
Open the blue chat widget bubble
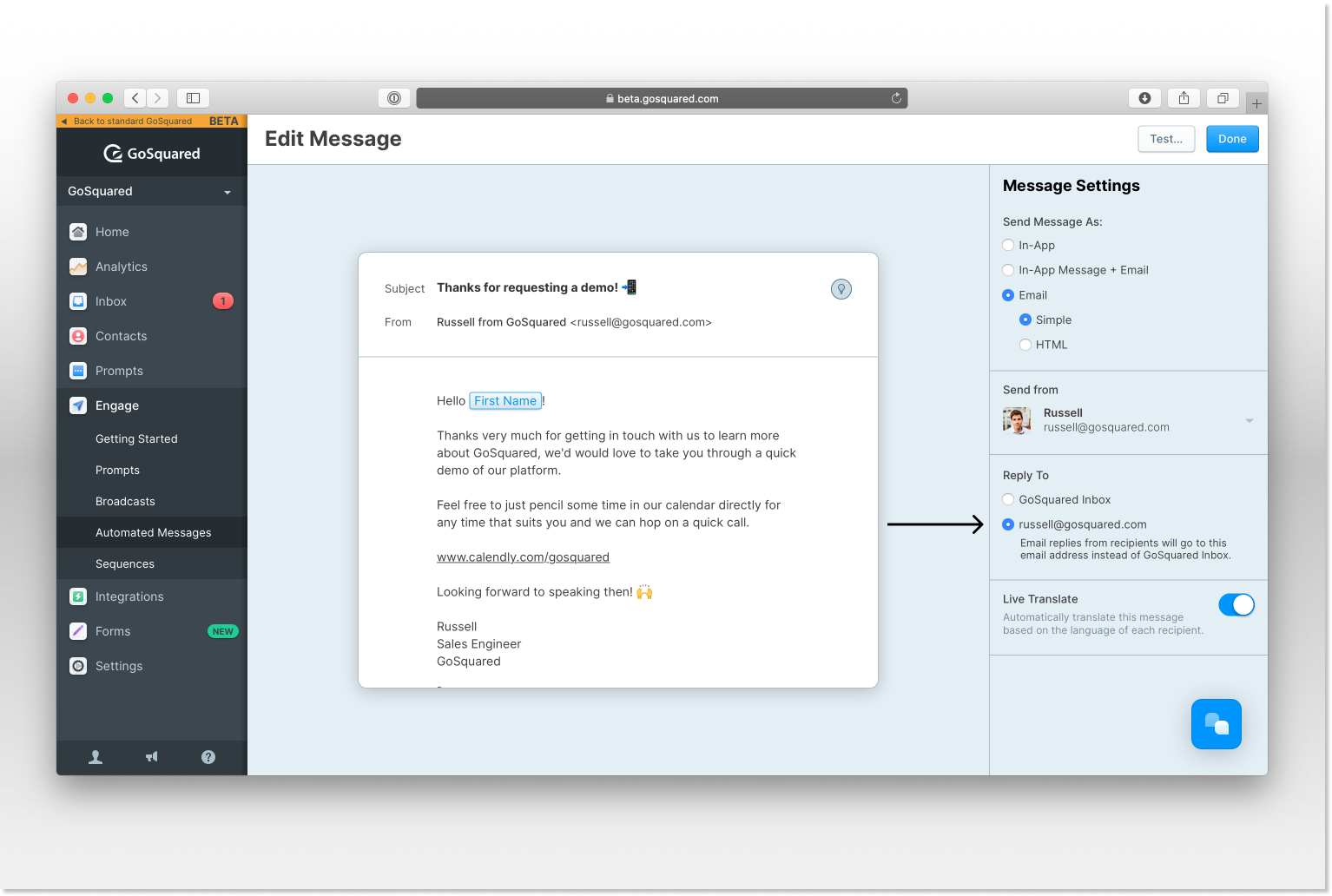(x=1217, y=724)
